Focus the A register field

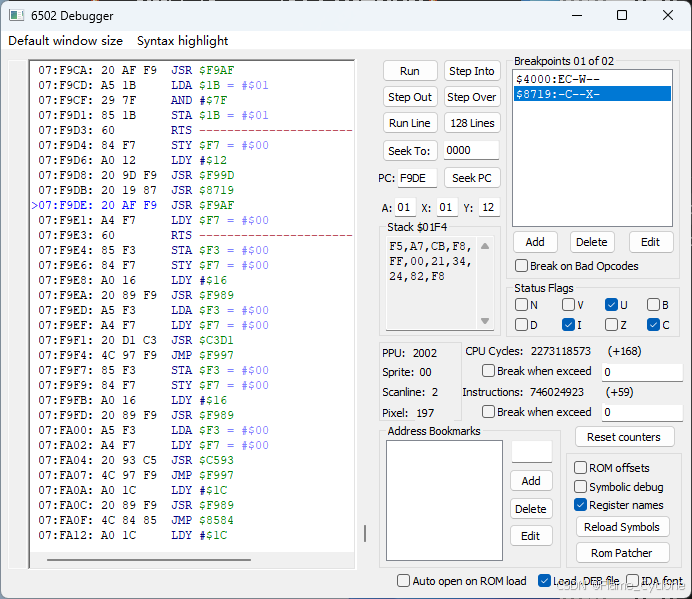pos(405,207)
